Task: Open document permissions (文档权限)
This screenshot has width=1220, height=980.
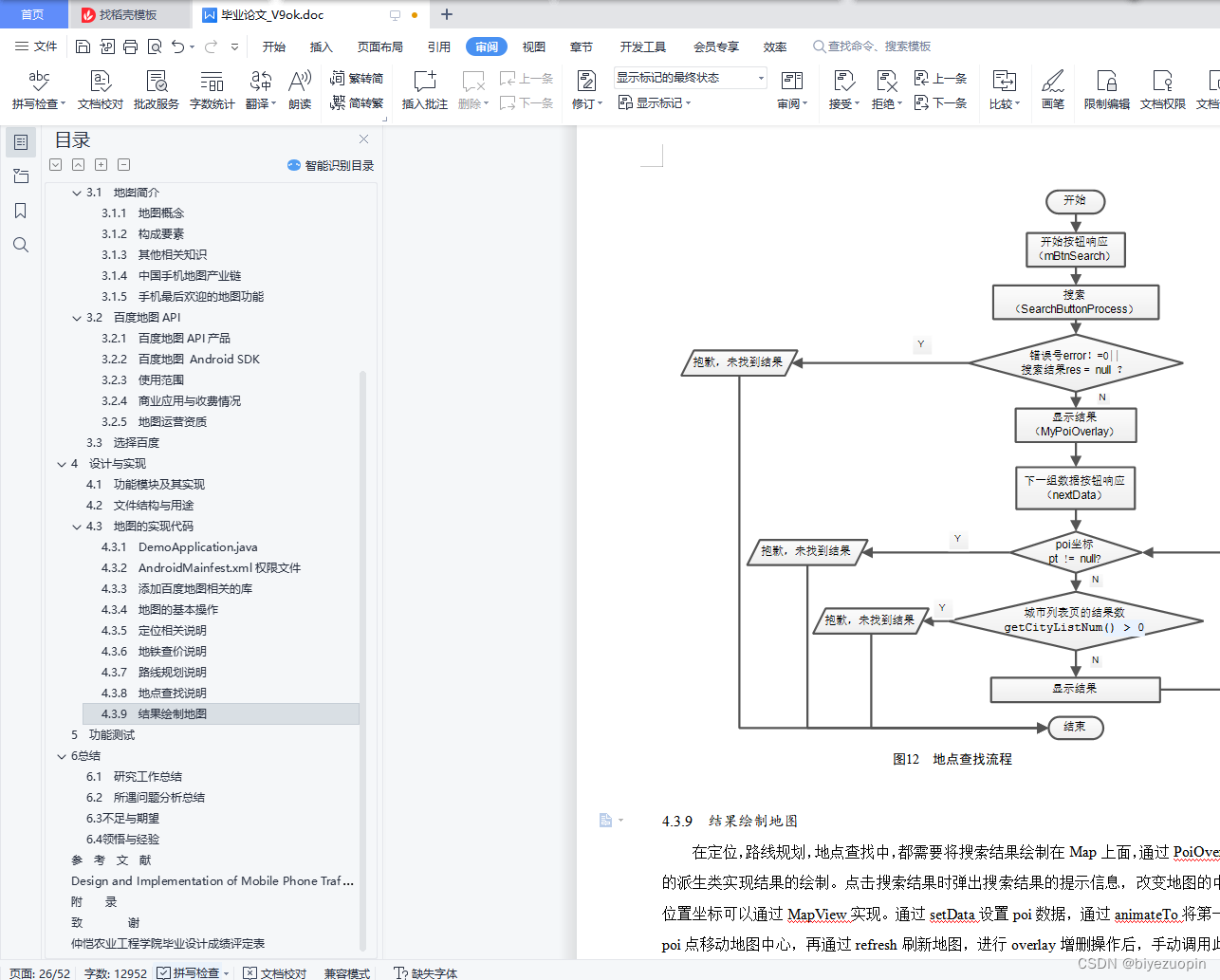Action: [1162, 90]
